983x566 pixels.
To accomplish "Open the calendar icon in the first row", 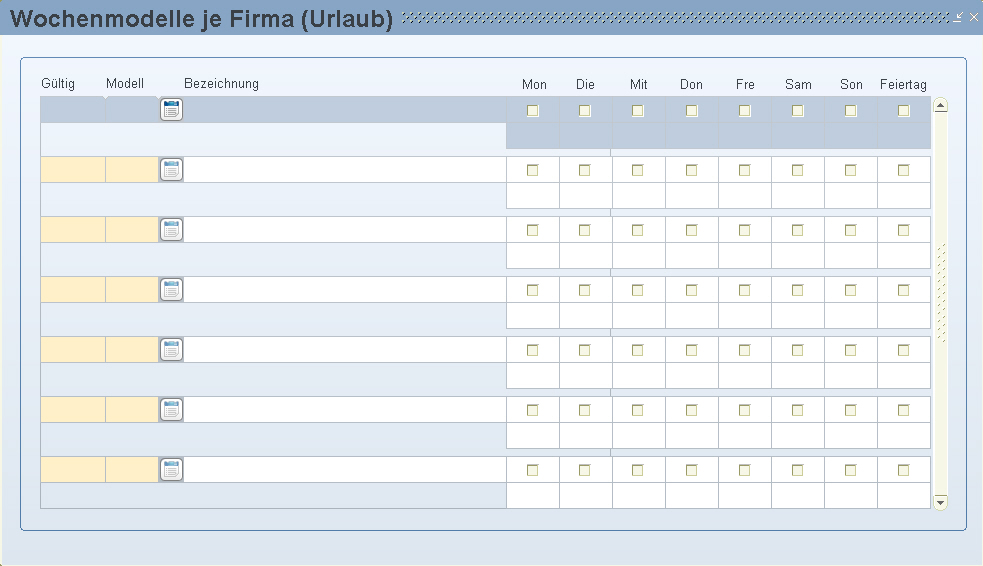I will tap(171, 110).
